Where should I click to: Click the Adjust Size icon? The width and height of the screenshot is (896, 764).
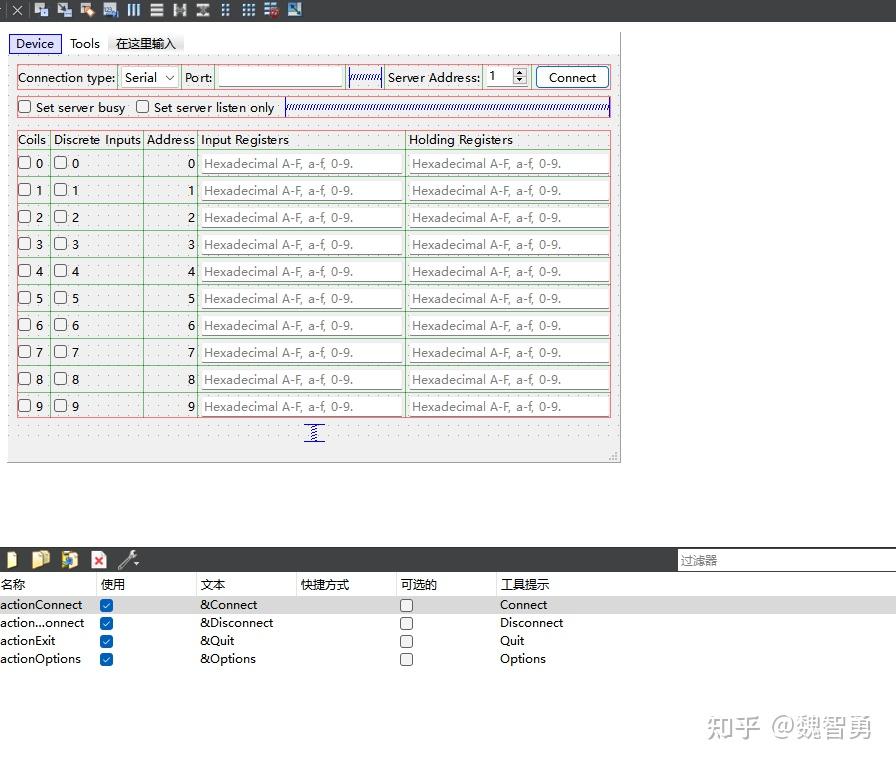click(294, 10)
